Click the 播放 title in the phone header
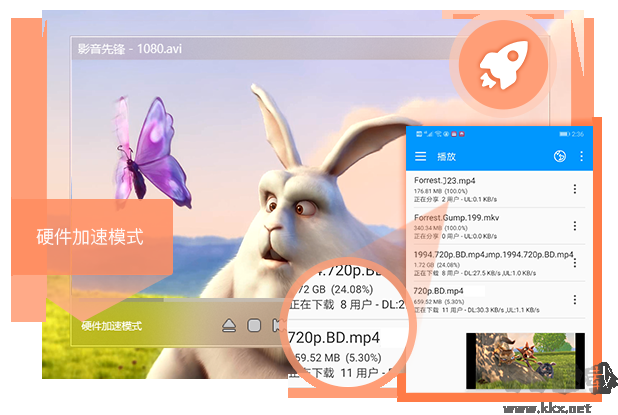Screen dimensions: 618x415 pyautogui.click(x=447, y=156)
